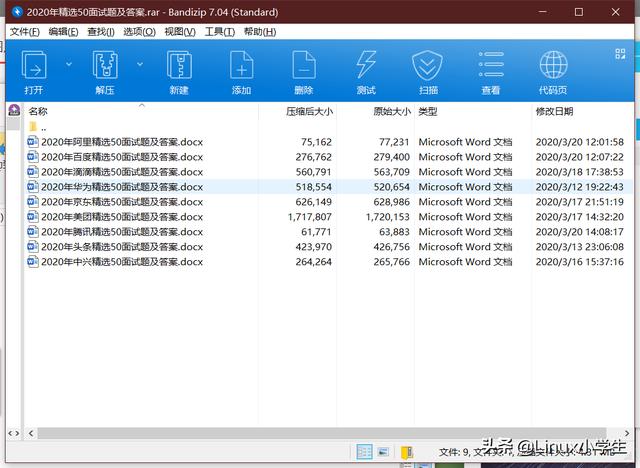Select 2020年滴滴精选50面试题及答案.docx

(122, 172)
